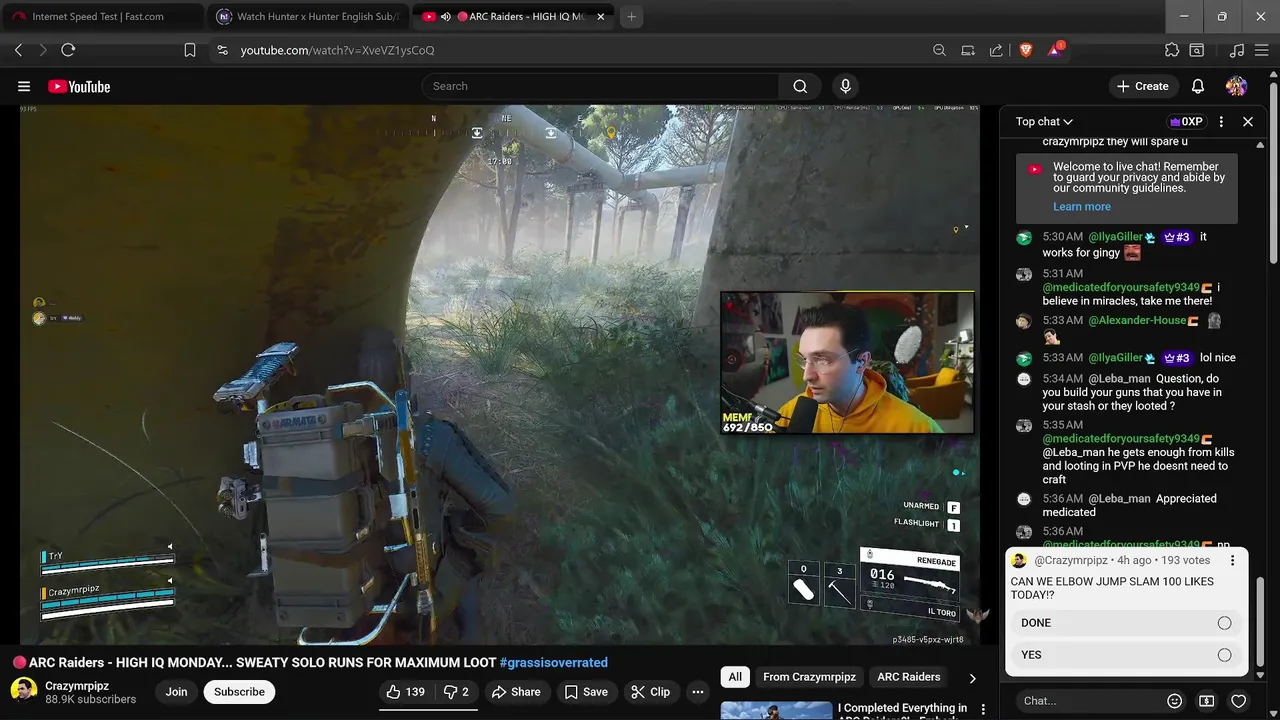This screenshot has width=1280, height=720.
Task: Click the address bar URL
Action: [337, 50]
